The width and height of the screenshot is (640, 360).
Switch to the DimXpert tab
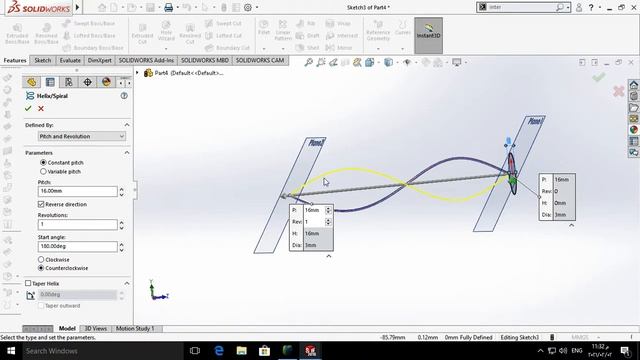click(100, 60)
